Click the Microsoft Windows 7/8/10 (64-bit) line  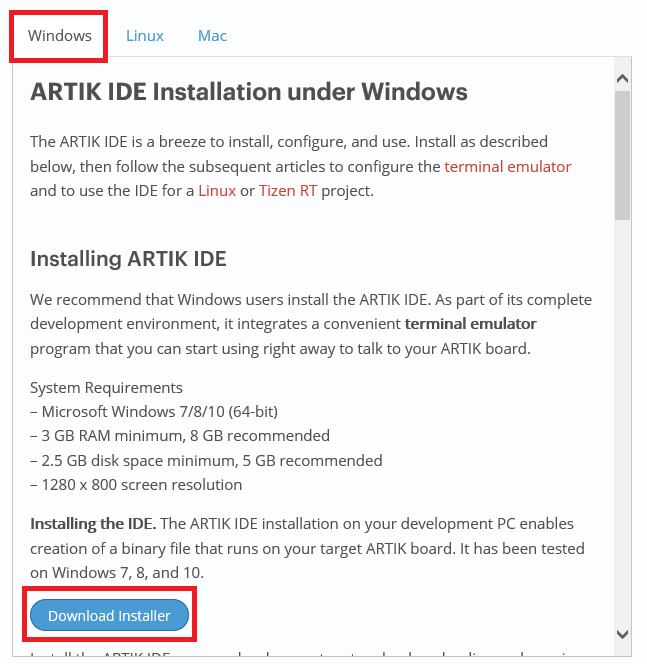(154, 412)
